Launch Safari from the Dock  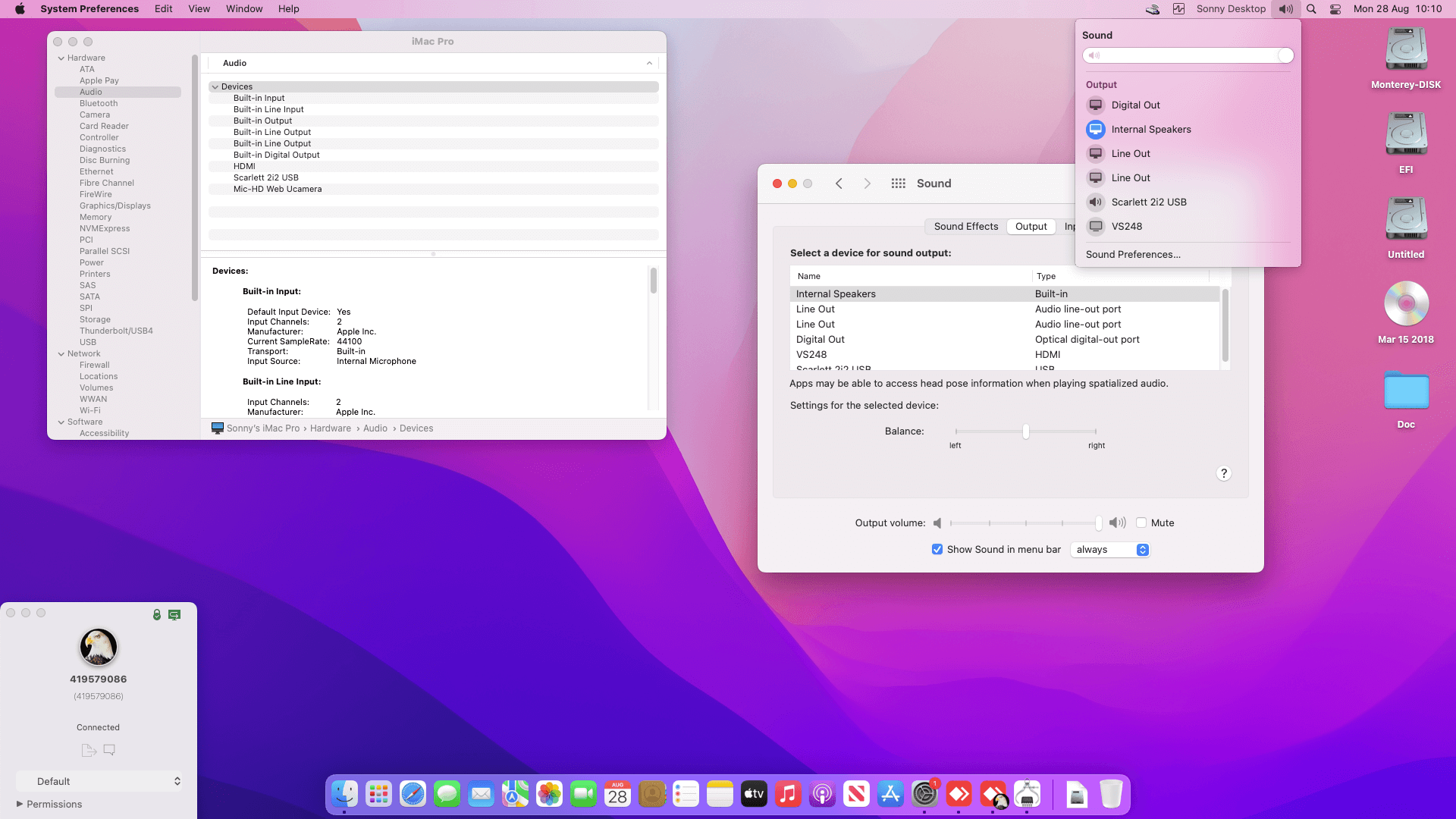[413, 794]
